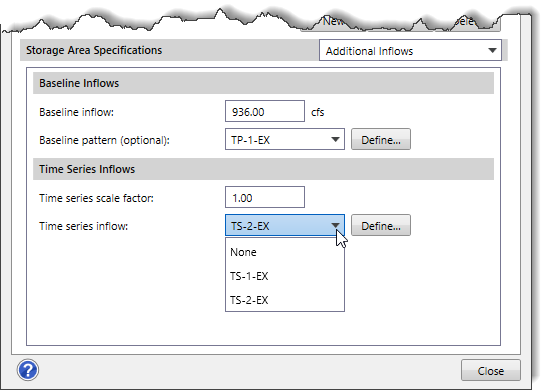Click the 'Time series inflow:' label
The image size is (546, 390).
tap(84, 226)
